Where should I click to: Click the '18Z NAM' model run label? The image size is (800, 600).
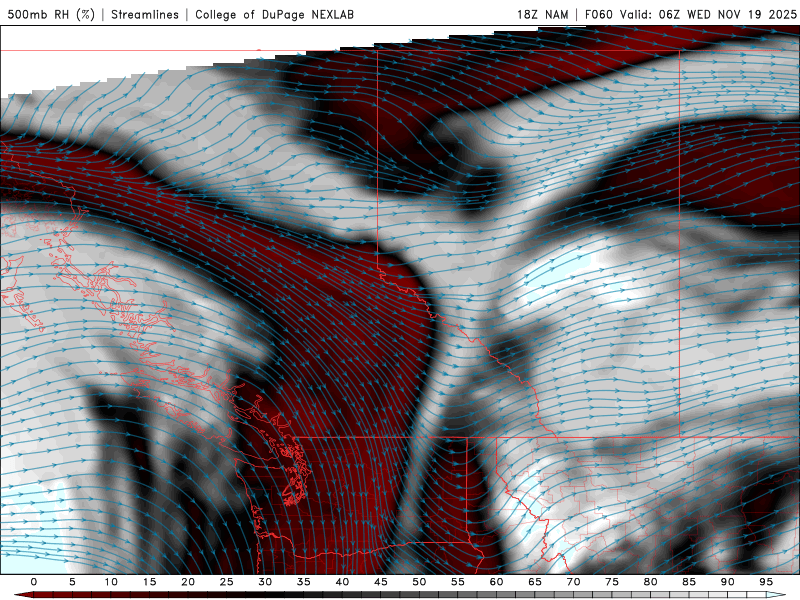coord(543,14)
